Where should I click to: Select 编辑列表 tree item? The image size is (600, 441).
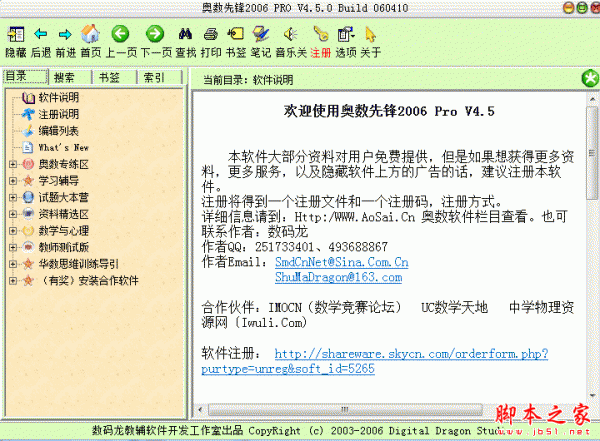(x=59, y=131)
